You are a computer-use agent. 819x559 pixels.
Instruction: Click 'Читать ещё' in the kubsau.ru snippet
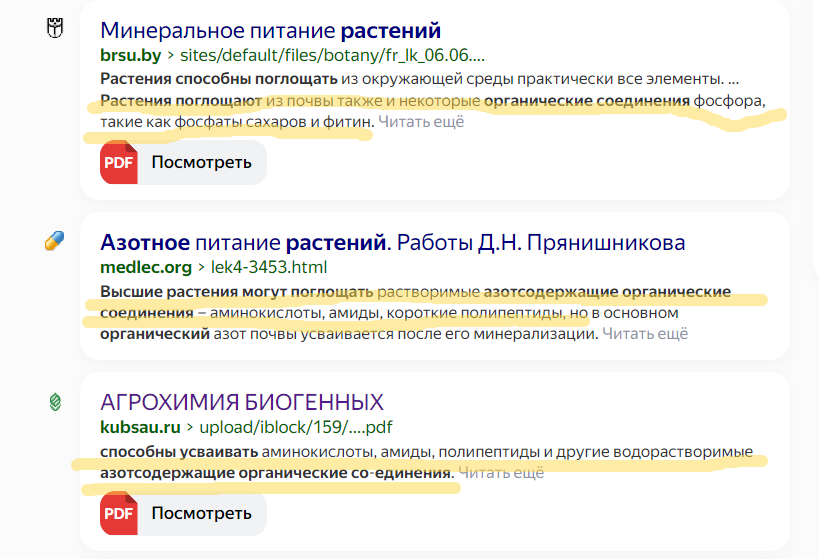(x=501, y=473)
